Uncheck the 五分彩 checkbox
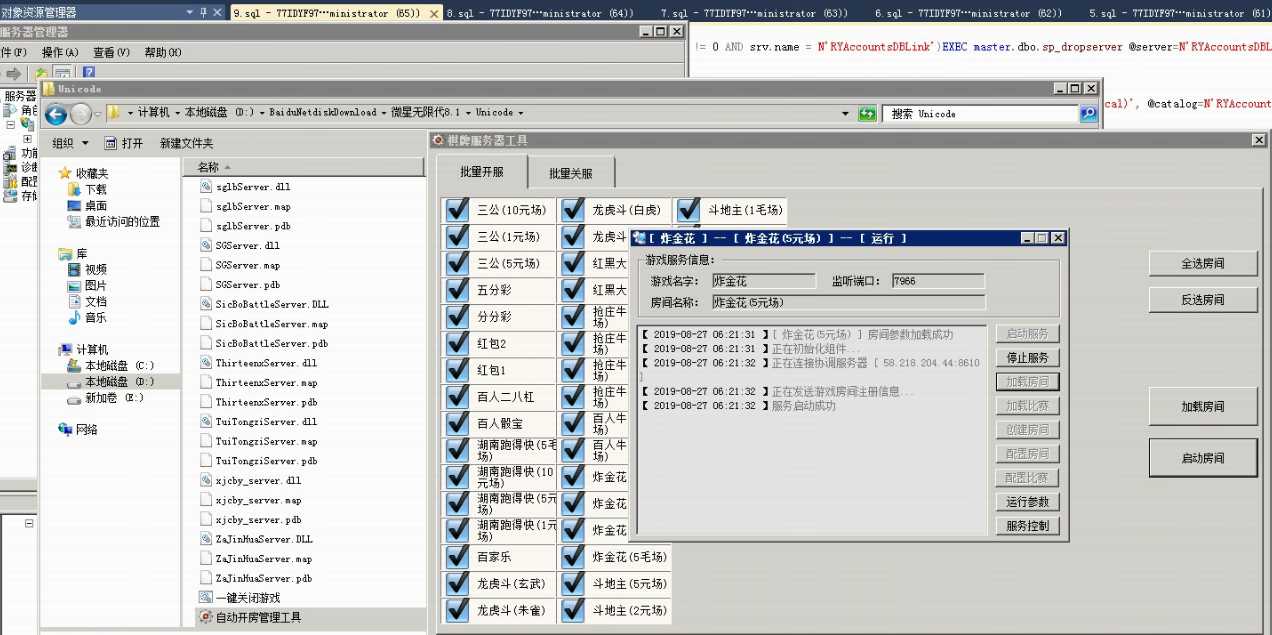This screenshot has height=635, width=1272. pyautogui.click(x=458, y=290)
